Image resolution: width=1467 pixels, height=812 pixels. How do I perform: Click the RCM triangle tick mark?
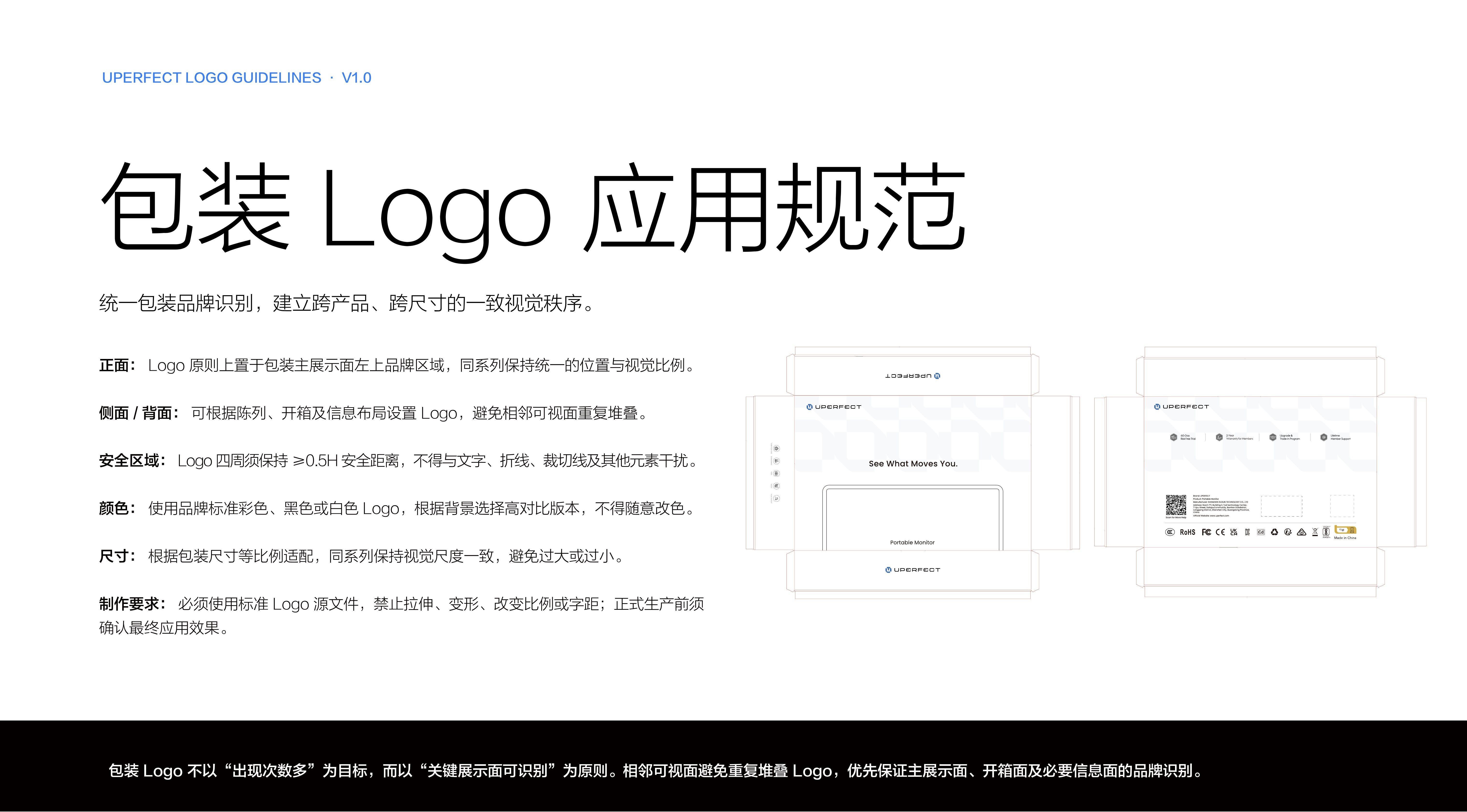tap(1301, 532)
